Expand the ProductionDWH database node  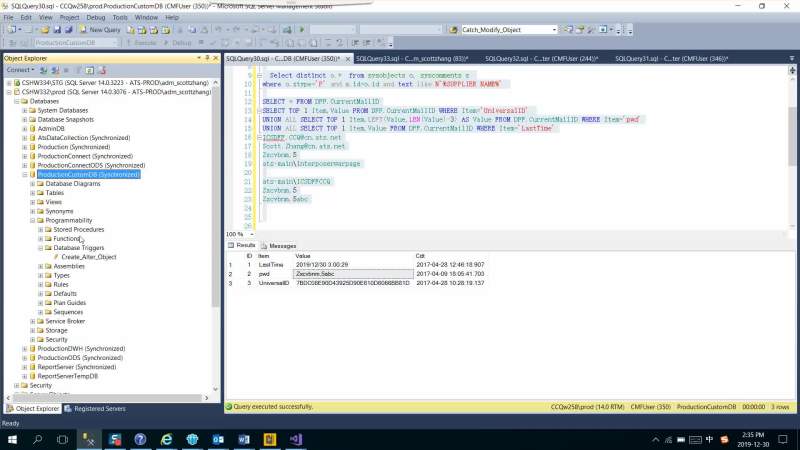point(25,348)
